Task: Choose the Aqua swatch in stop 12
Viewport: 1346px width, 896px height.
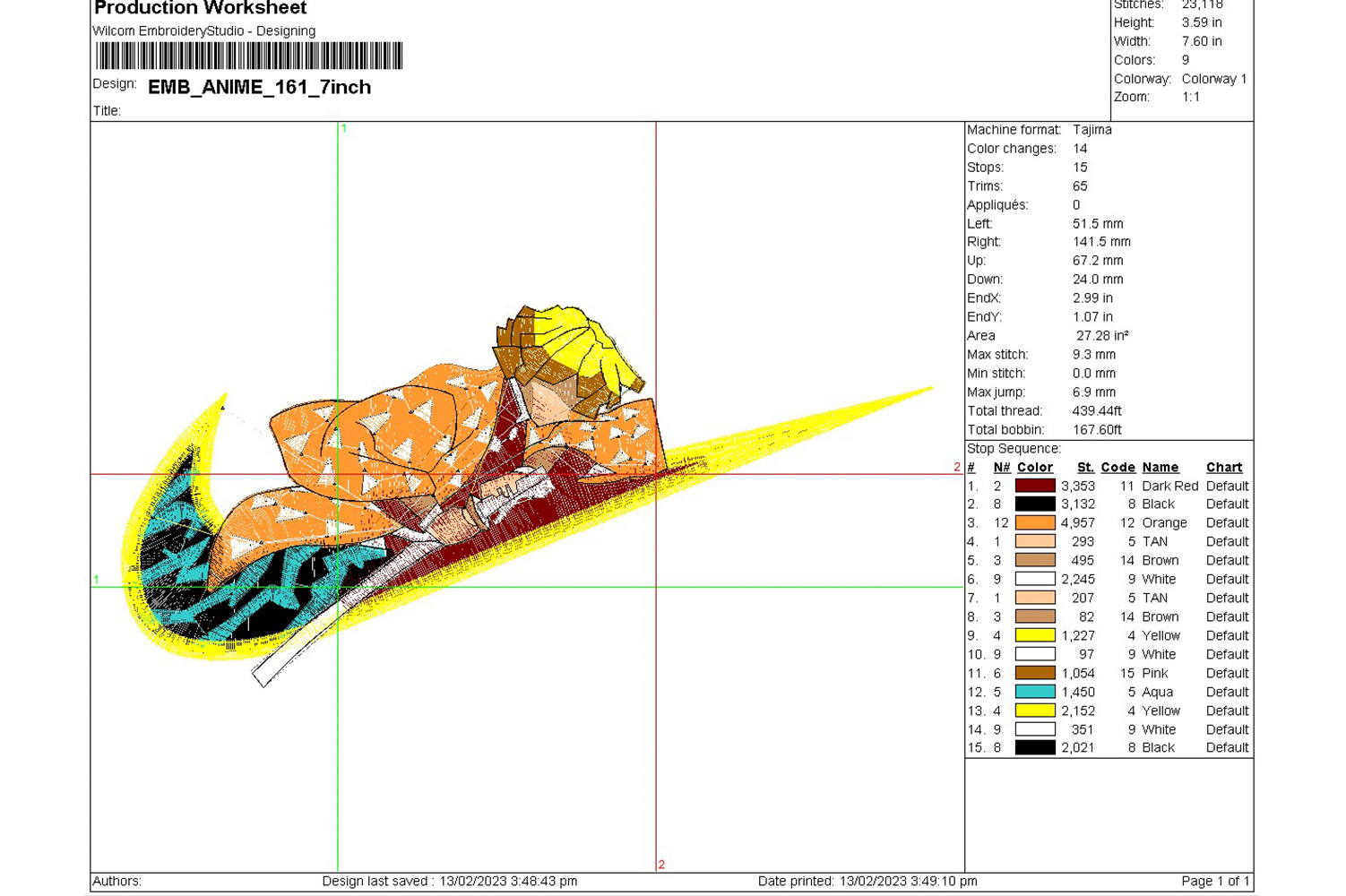Action: pyautogui.click(x=1035, y=692)
